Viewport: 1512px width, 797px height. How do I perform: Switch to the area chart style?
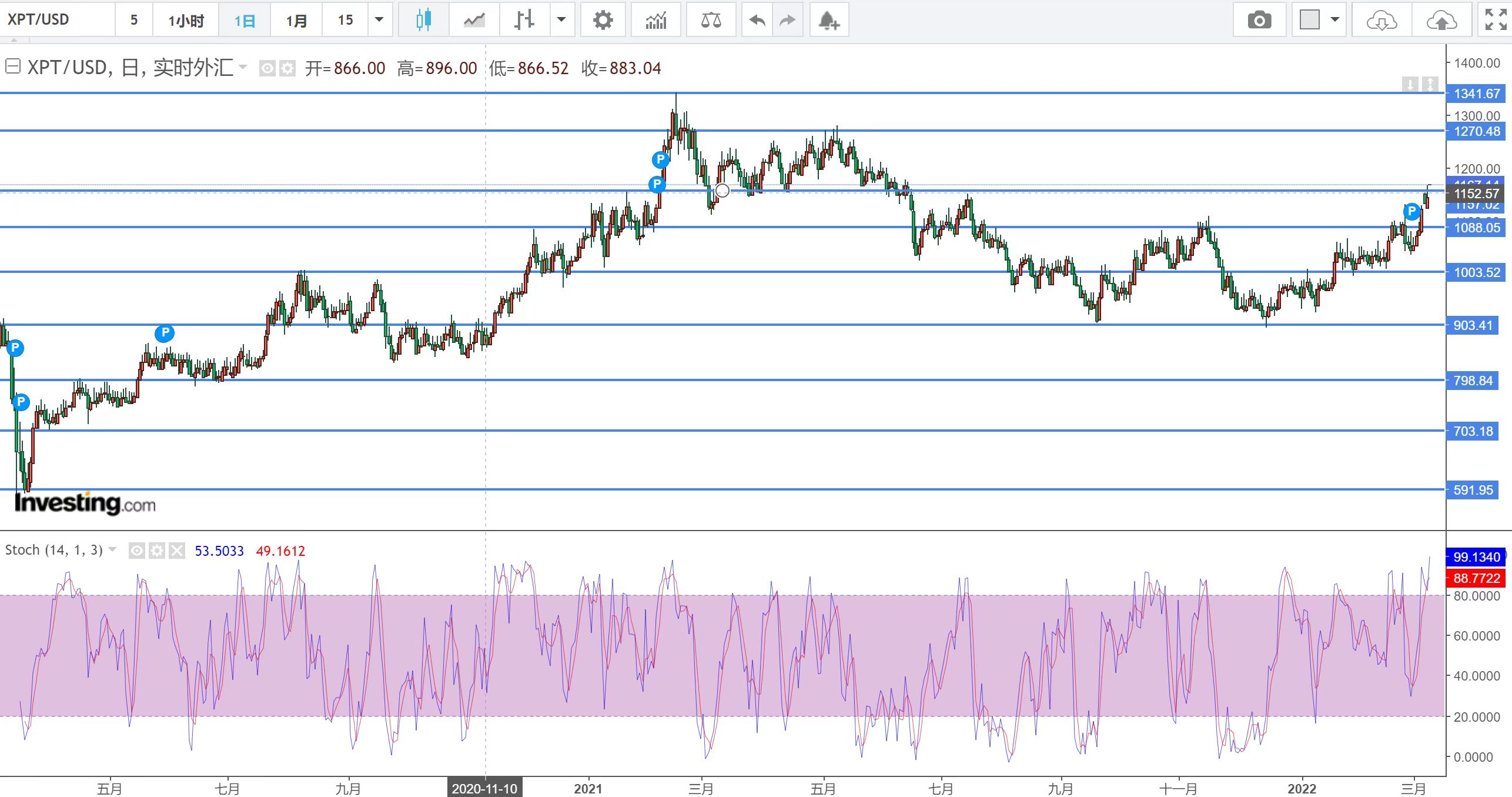point(474,20)
